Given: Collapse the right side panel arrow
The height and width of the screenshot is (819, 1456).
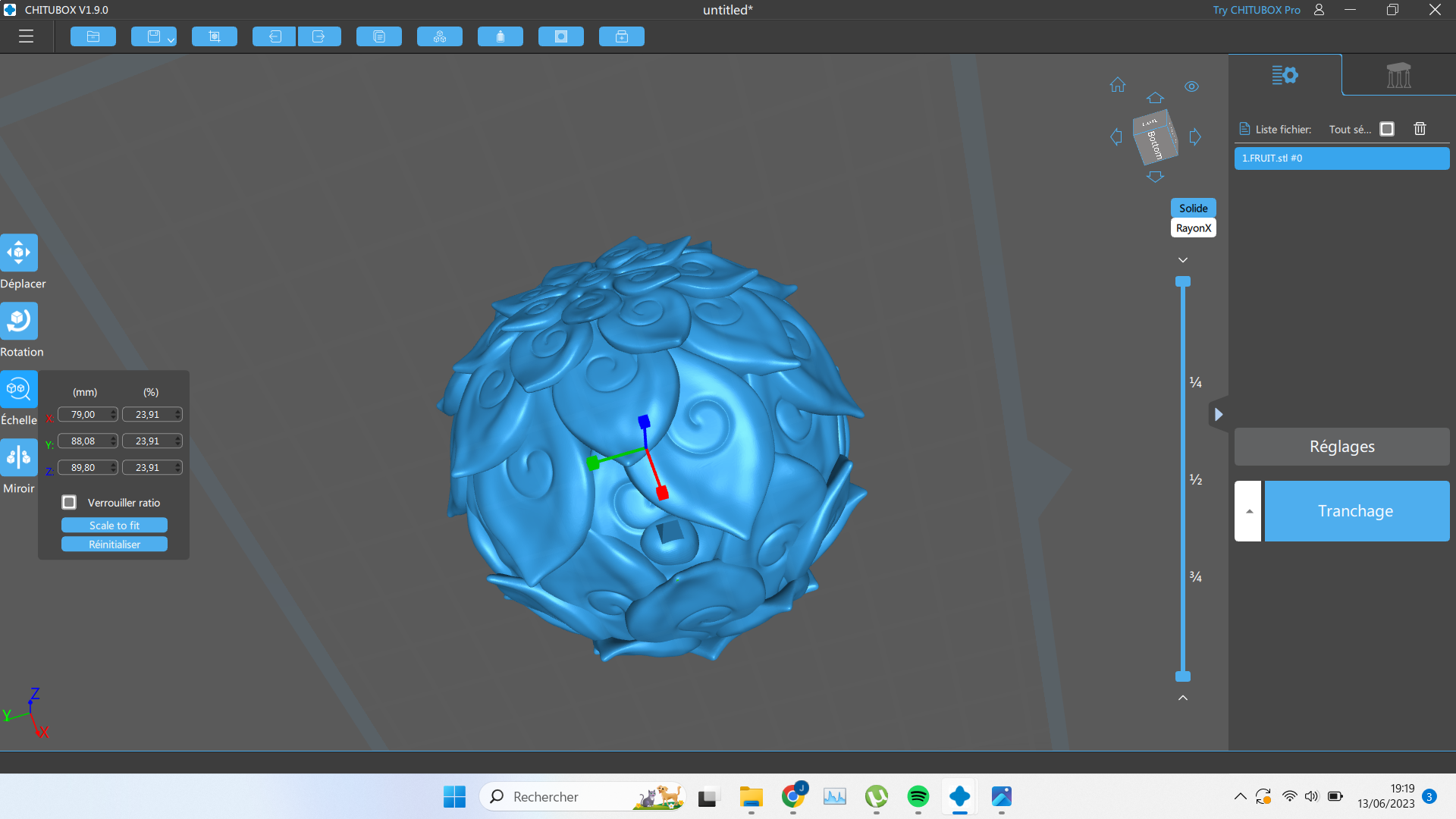Looking at the screenshot, I should (x=1219, y=415).
